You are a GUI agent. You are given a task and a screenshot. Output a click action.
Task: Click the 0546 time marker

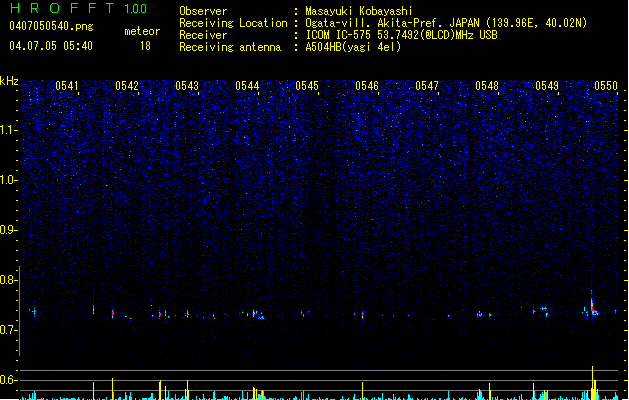pyautogui.click(x=367, y=86)
